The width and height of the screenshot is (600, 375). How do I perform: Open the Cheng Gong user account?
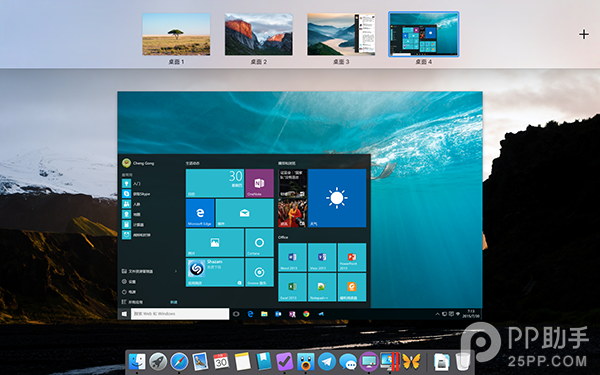click(138, 163)
